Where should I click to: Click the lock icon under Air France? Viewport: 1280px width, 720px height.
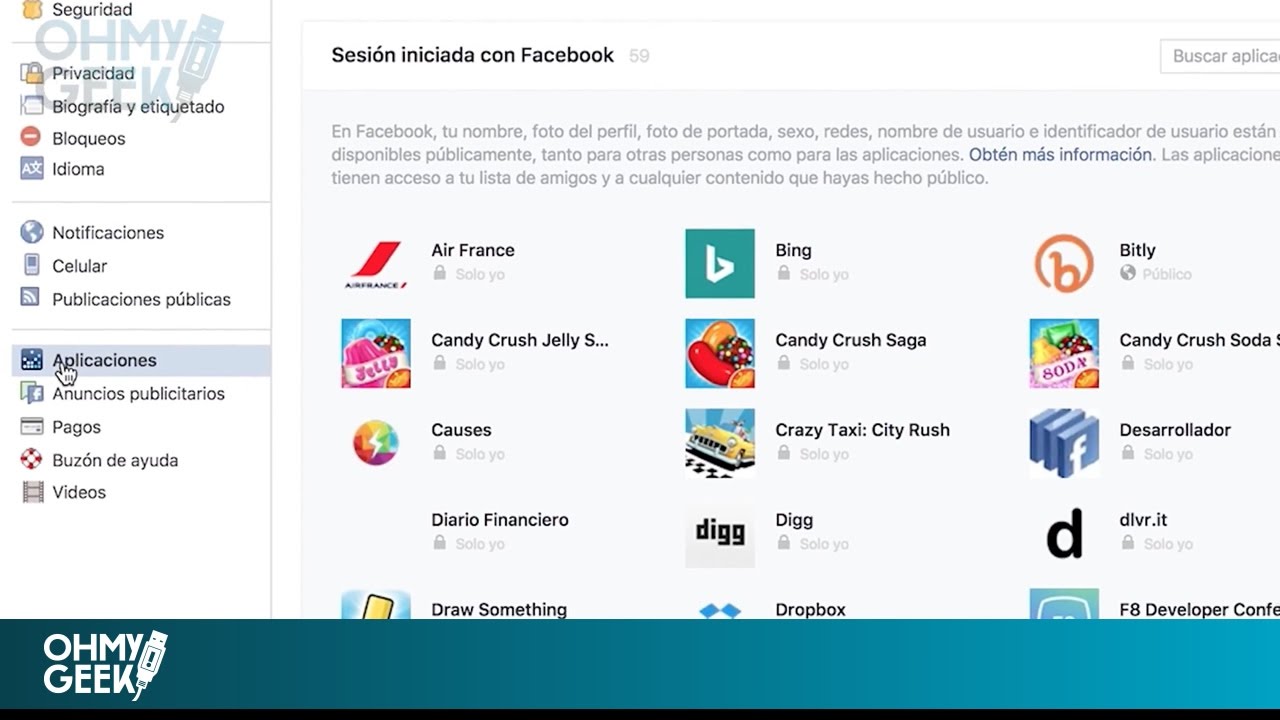(x=439, y=273)
